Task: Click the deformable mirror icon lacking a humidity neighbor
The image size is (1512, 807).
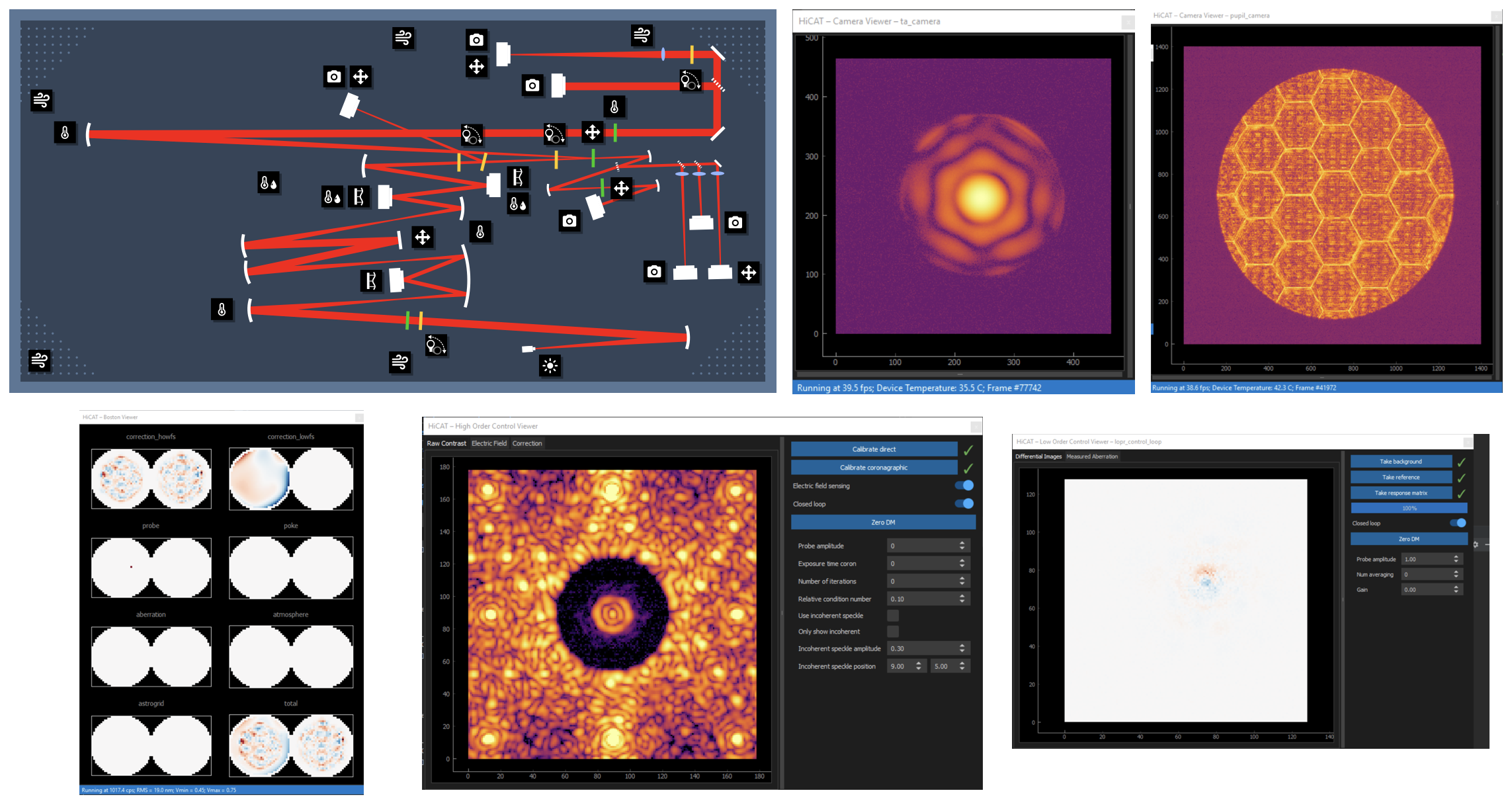Action: [x=371, y=280]
